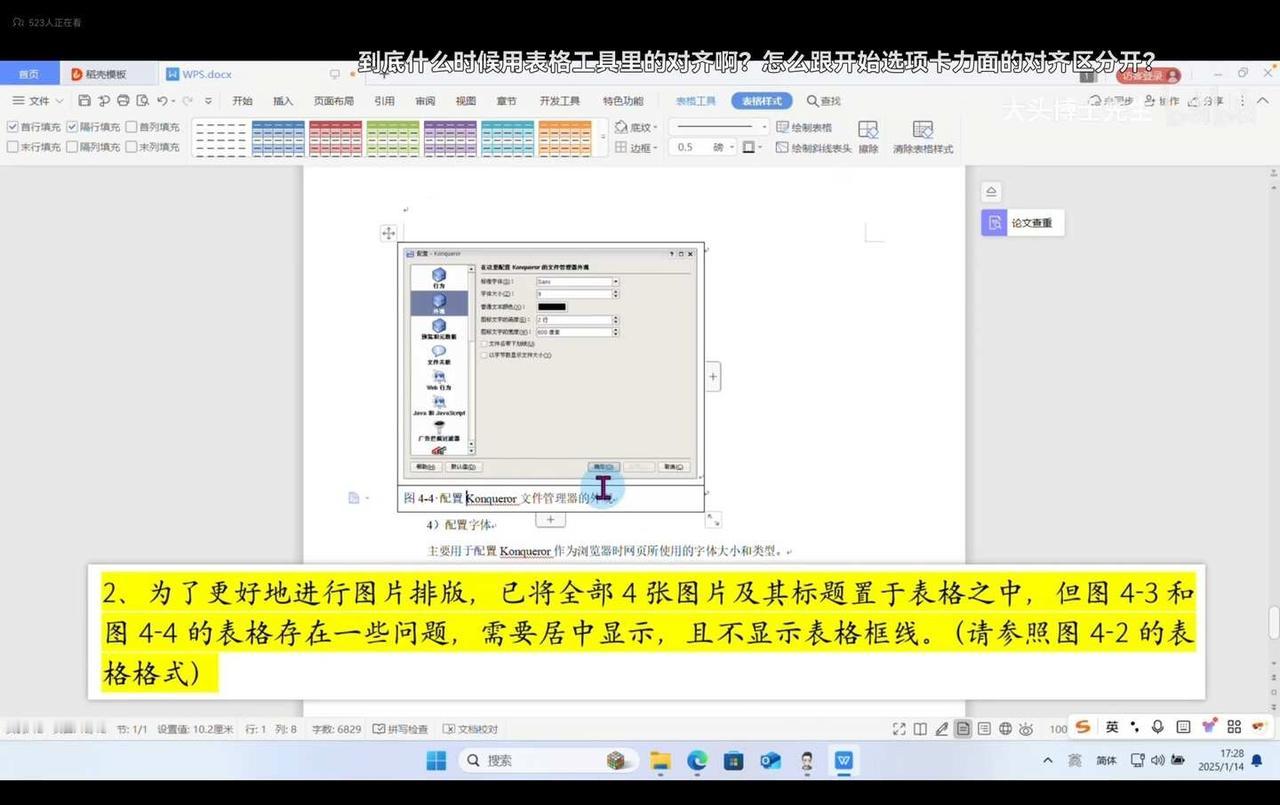
Task: Enable the 隔列填充 checkbox
Action: tap(72, 147)
